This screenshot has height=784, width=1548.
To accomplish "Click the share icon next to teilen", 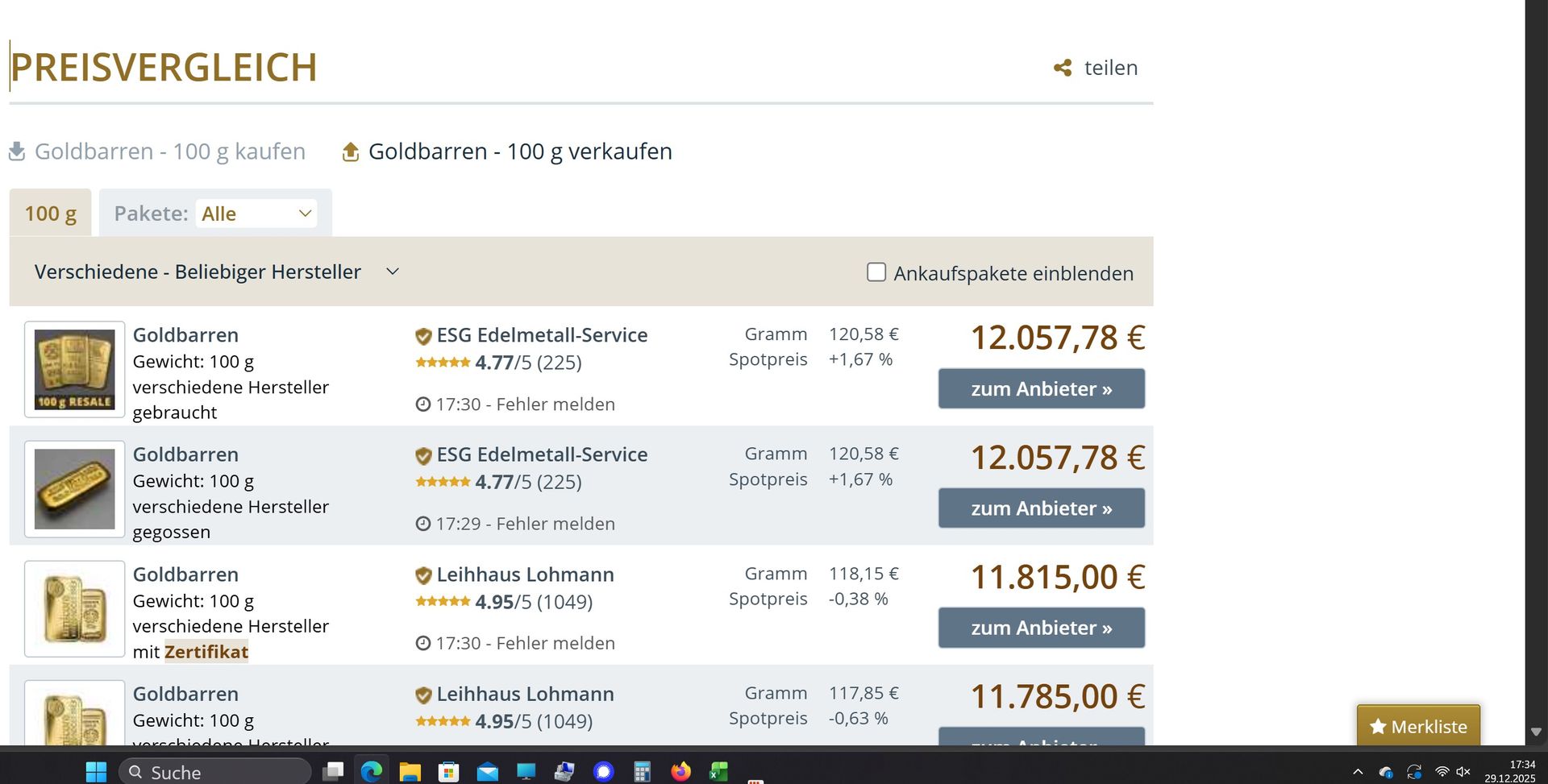I will pyautogui.click(x=1063, y=68).
